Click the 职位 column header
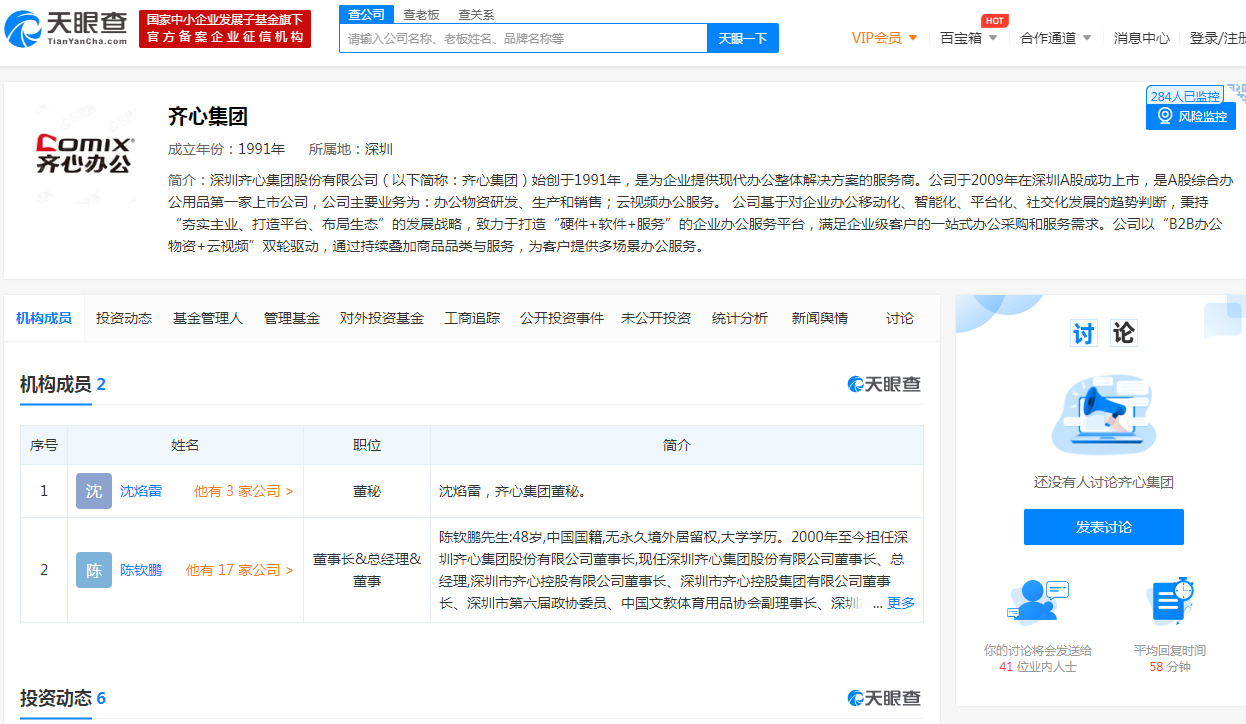 tap(367, 445)
